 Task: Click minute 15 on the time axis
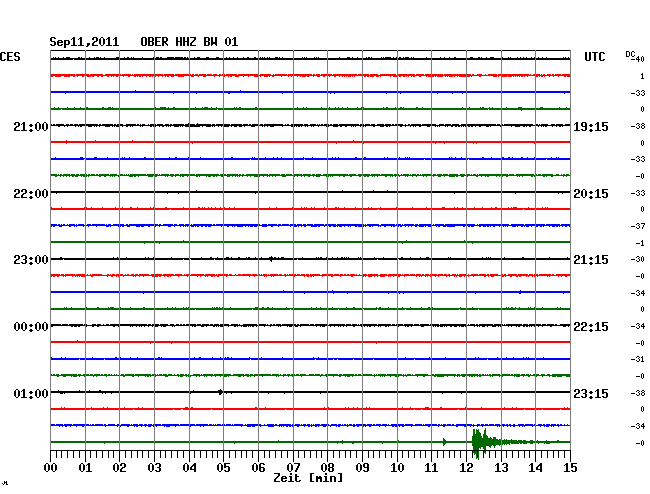570,467
